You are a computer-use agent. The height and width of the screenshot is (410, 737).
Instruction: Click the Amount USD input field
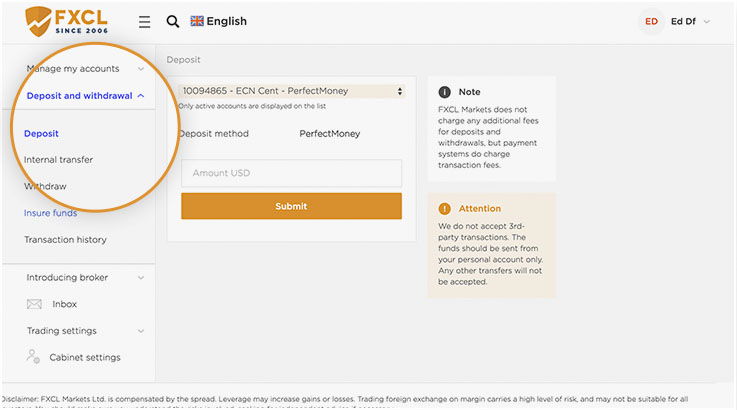[291, 173]
